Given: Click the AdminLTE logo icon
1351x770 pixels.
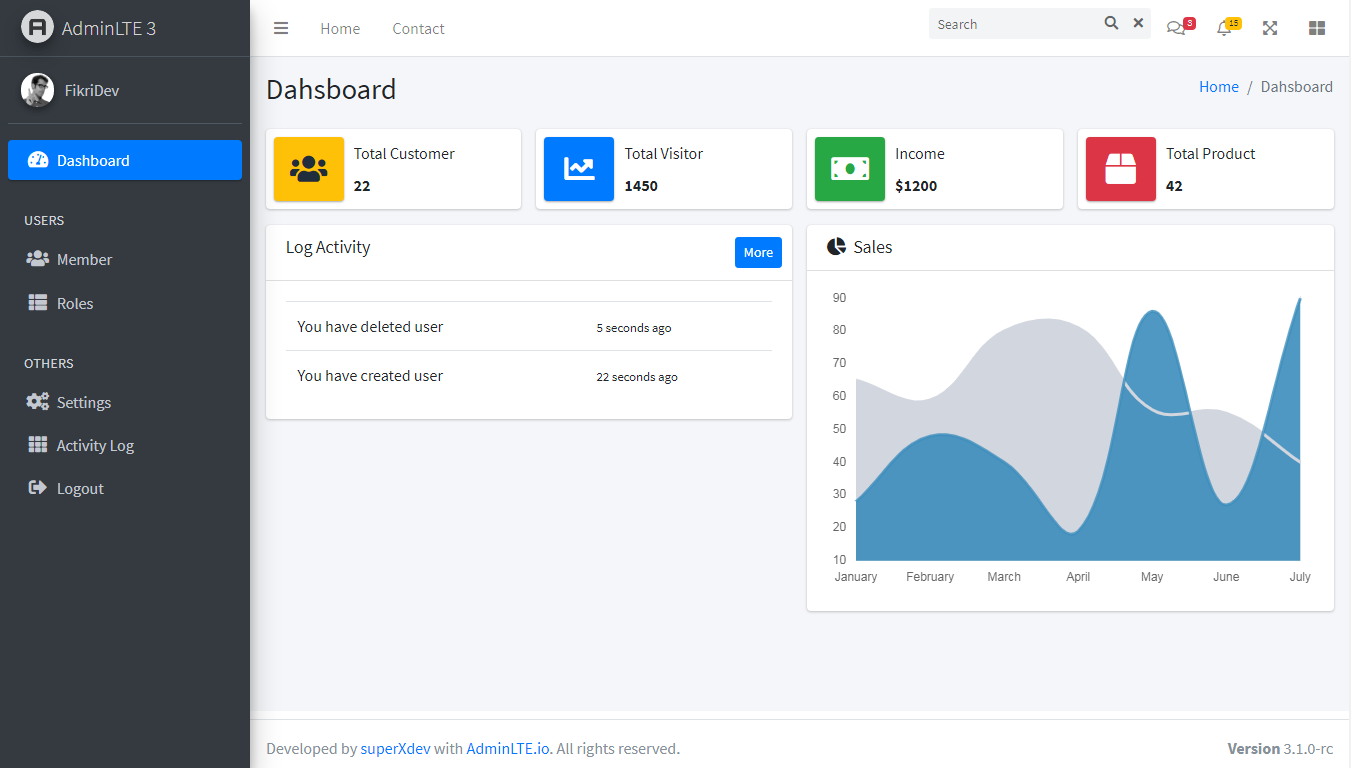Looking at the screenshot, I should tap(37, 27).
